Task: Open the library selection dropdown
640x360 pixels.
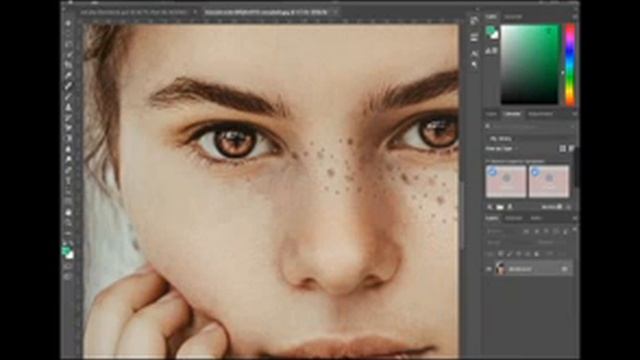Action: (x=530, y=139)
